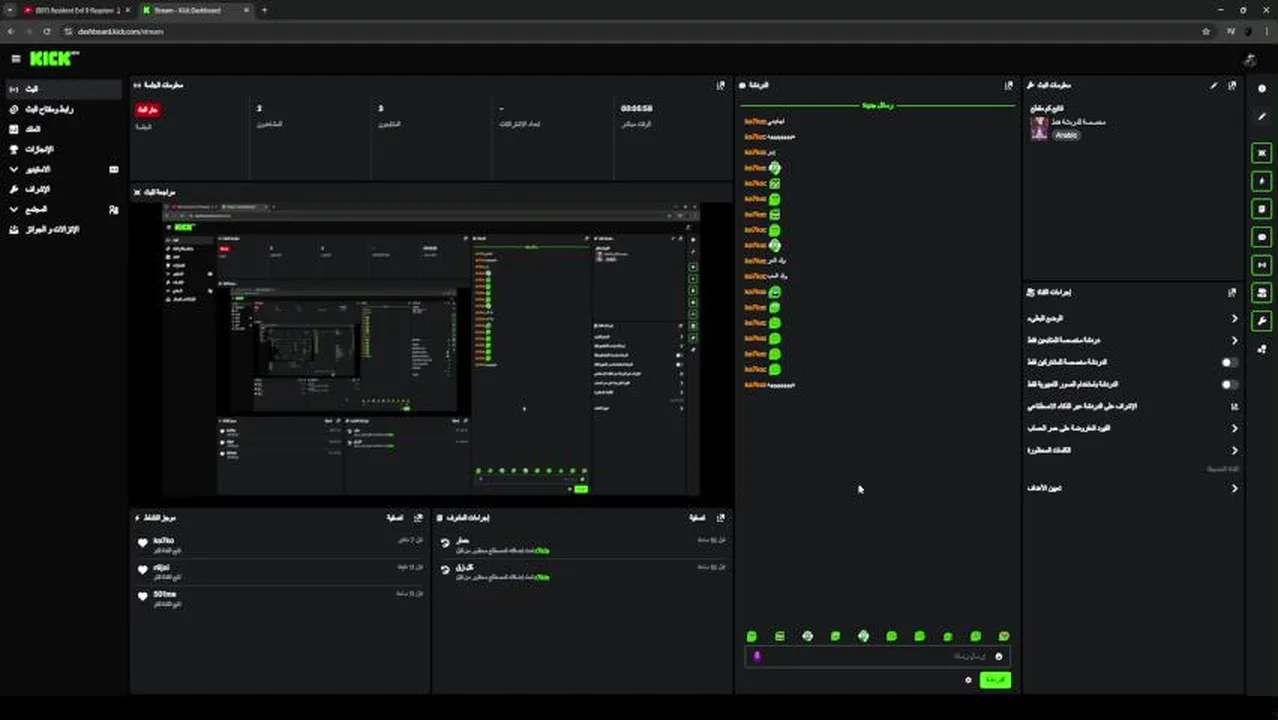Select the Stream - Kick Dashboard browser tab
Image resolution: width=1278 pixels, height=720 pixels.
click(x=195, y=10)
